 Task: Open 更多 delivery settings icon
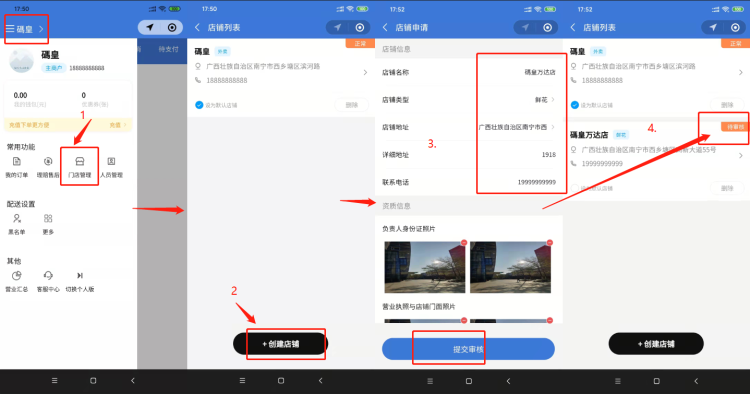point(48,224)
